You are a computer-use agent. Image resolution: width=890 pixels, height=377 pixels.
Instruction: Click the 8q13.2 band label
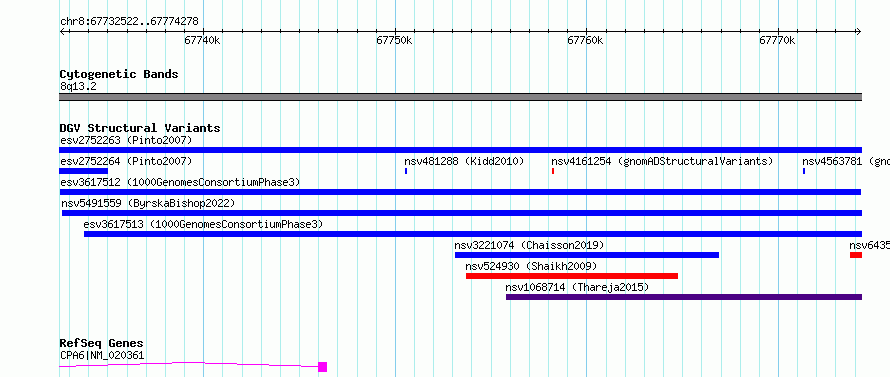click(x=78, y=86)
